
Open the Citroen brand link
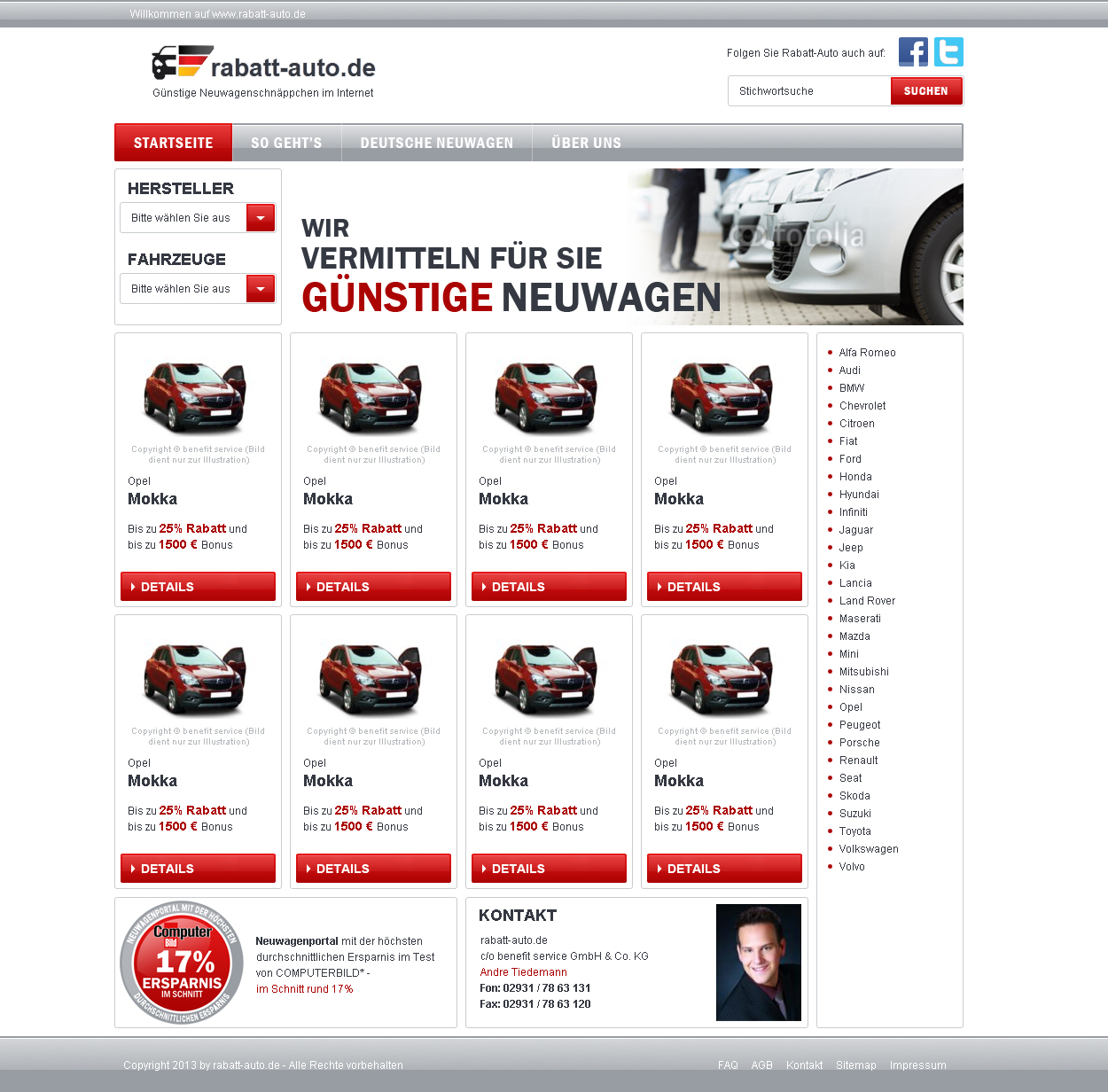click(856, 424)
